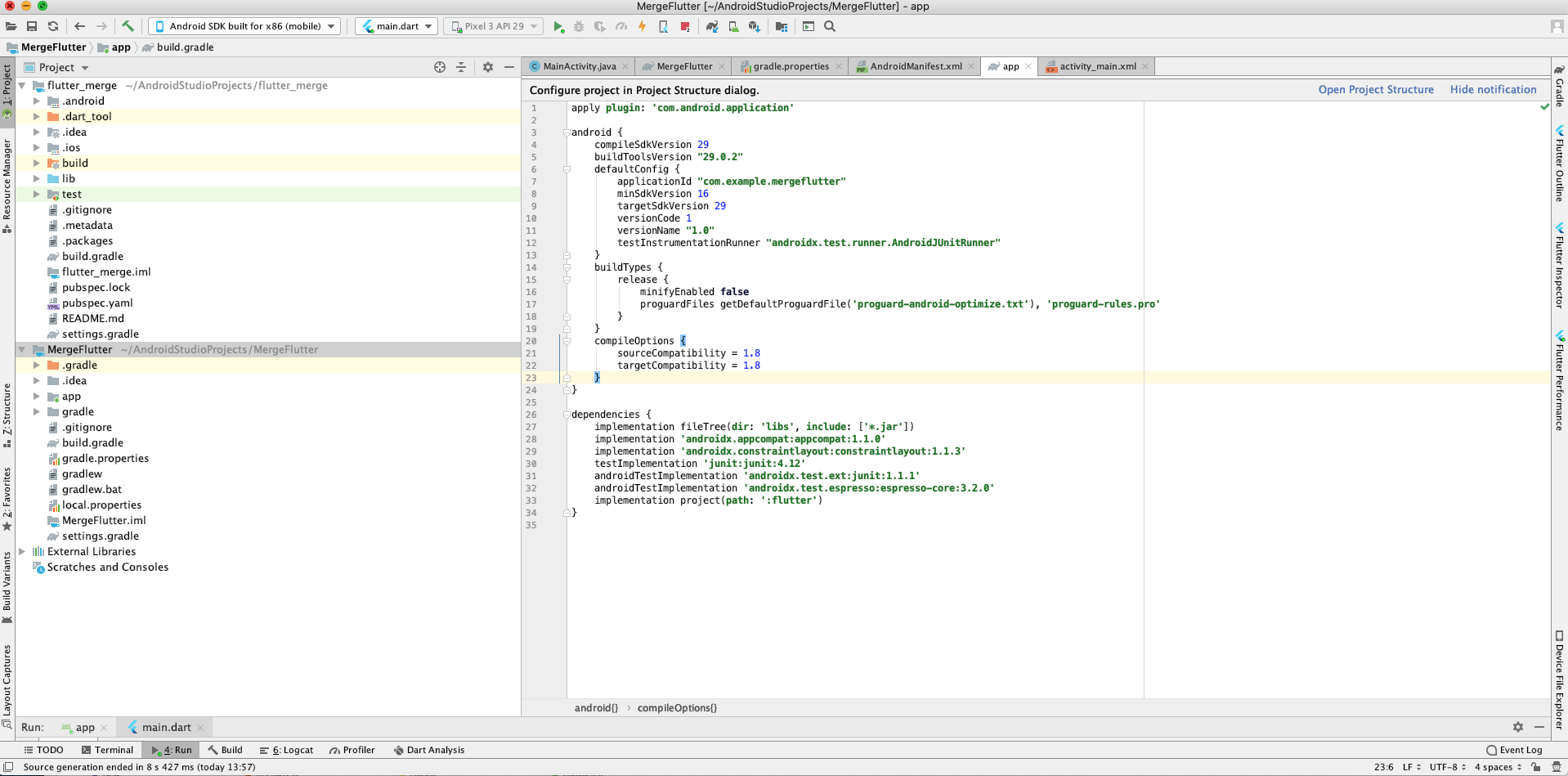Click 4 spaces indent selector
Viewport: 1568px width, 776px height.
click(x=1498, y=767)
